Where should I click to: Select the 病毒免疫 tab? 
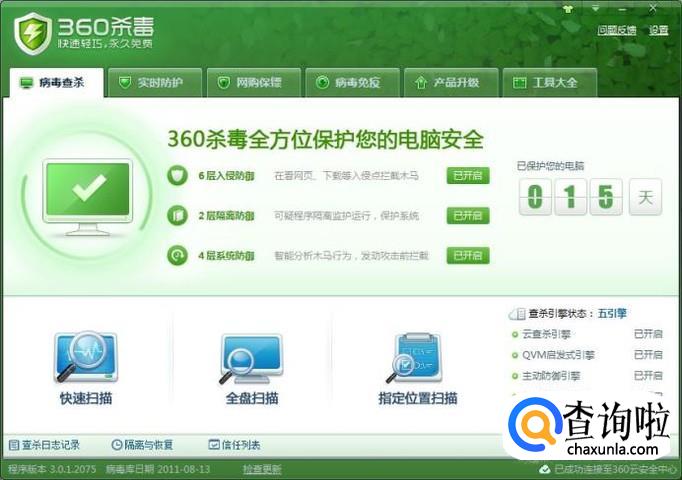[x=352, y=82]
